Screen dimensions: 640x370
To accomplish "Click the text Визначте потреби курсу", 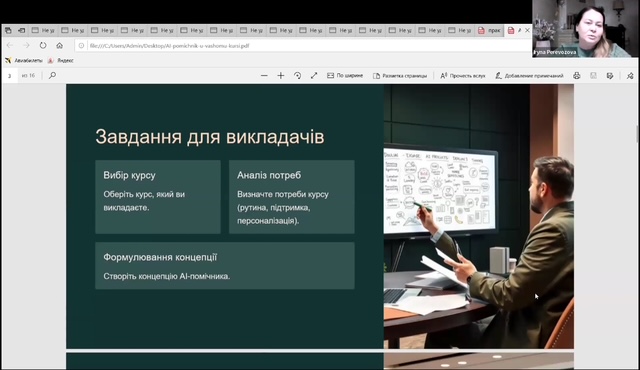I will coord(283,194).
